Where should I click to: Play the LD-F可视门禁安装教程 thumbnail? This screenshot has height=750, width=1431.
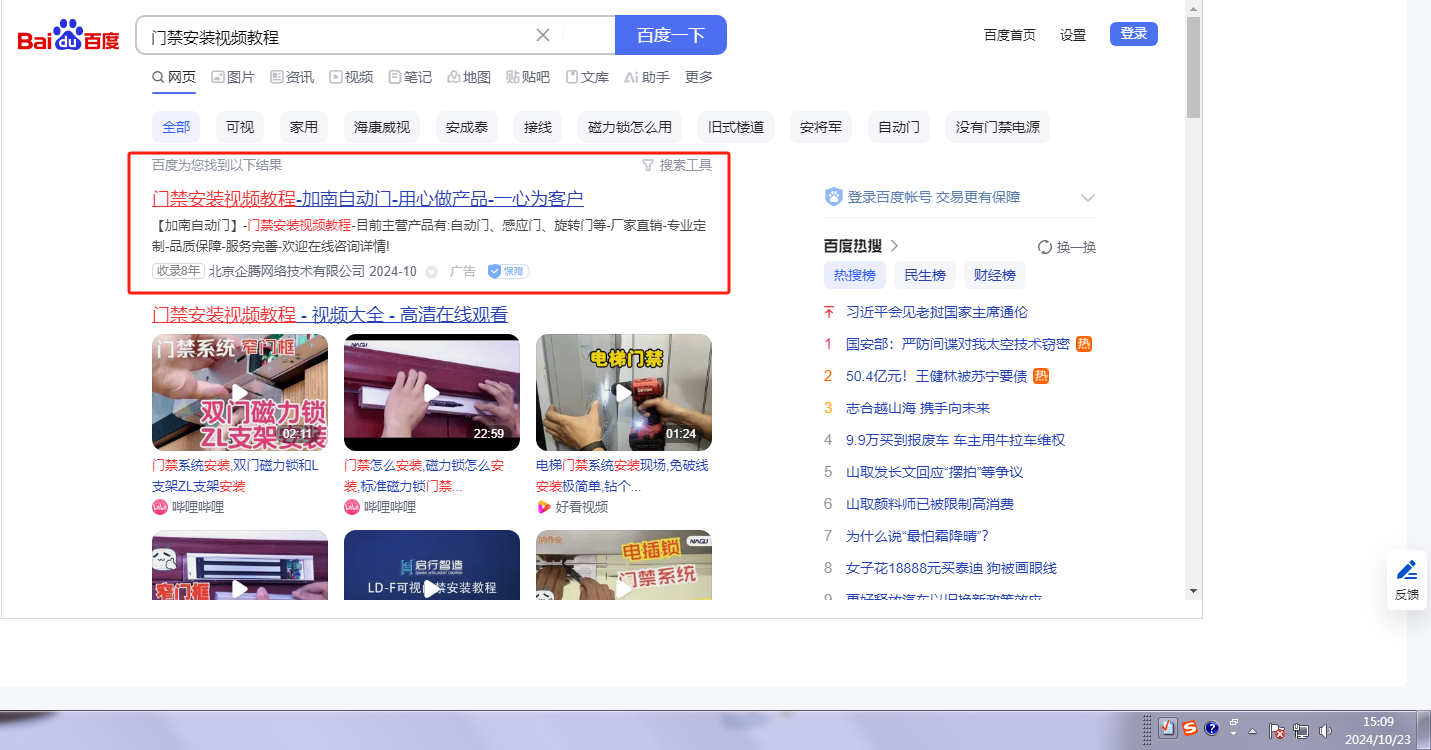coord(432,565)
